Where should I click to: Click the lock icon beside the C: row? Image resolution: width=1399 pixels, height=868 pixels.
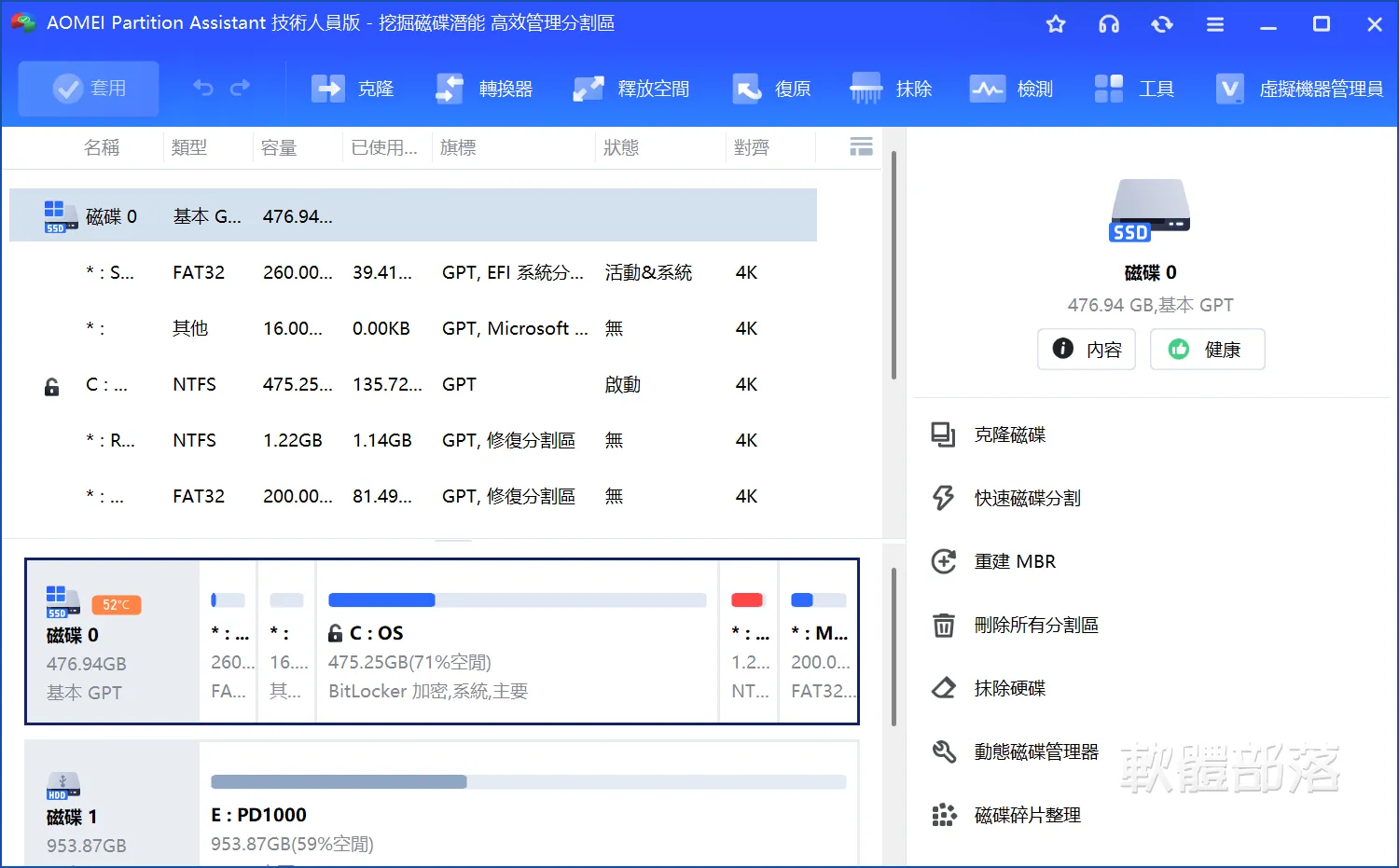52,386
